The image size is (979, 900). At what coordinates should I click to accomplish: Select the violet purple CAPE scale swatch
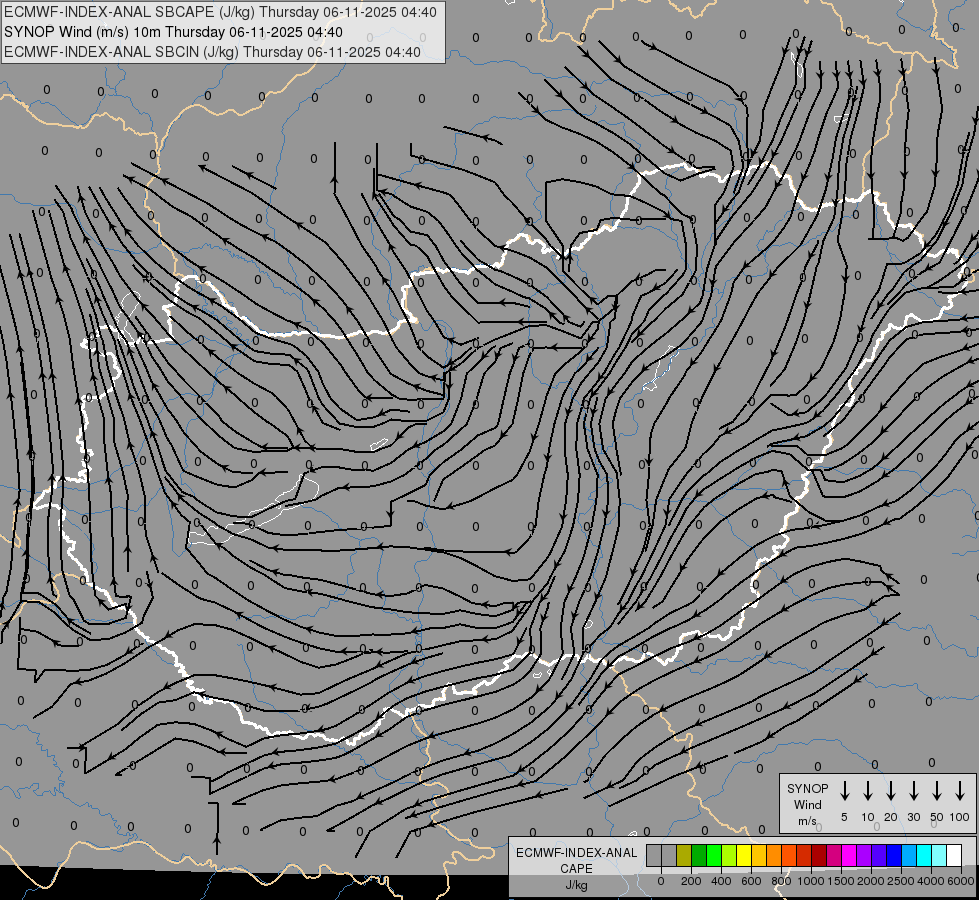[863, 855]
